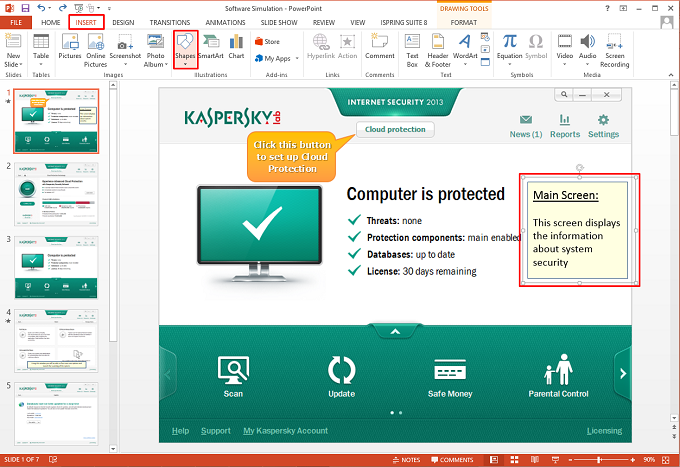This screenshot has width=680, height=467.
Task: Click the zoom in plus button
Action: [633, 460]
